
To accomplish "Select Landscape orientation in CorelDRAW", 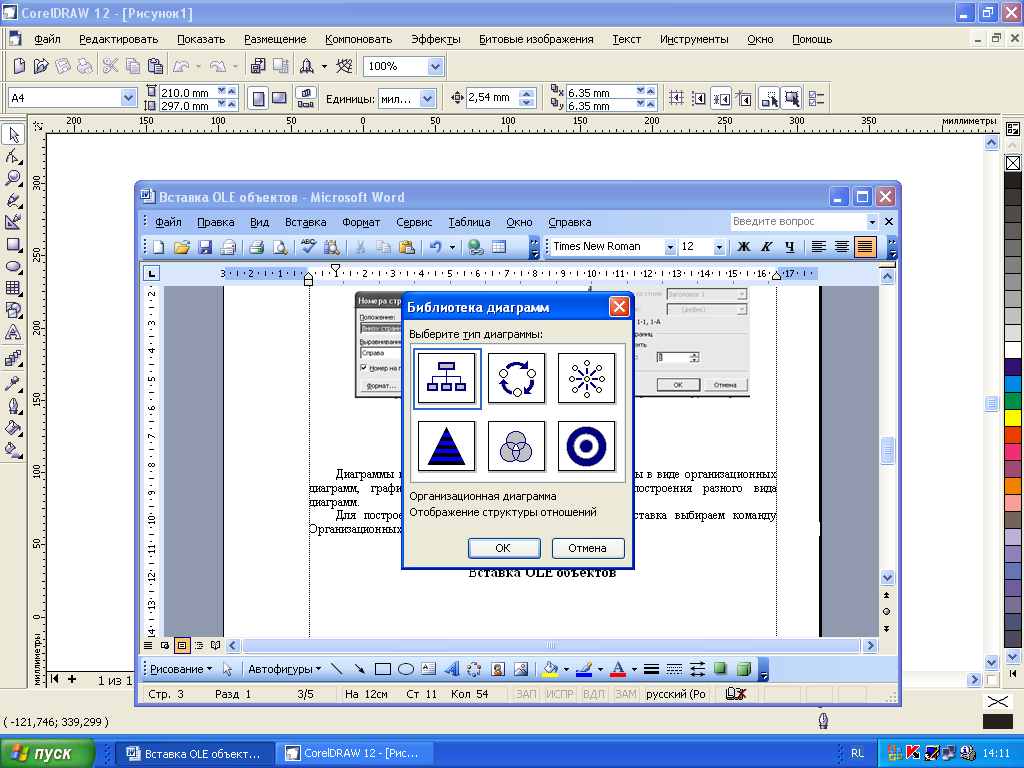I will click(279, 99).
